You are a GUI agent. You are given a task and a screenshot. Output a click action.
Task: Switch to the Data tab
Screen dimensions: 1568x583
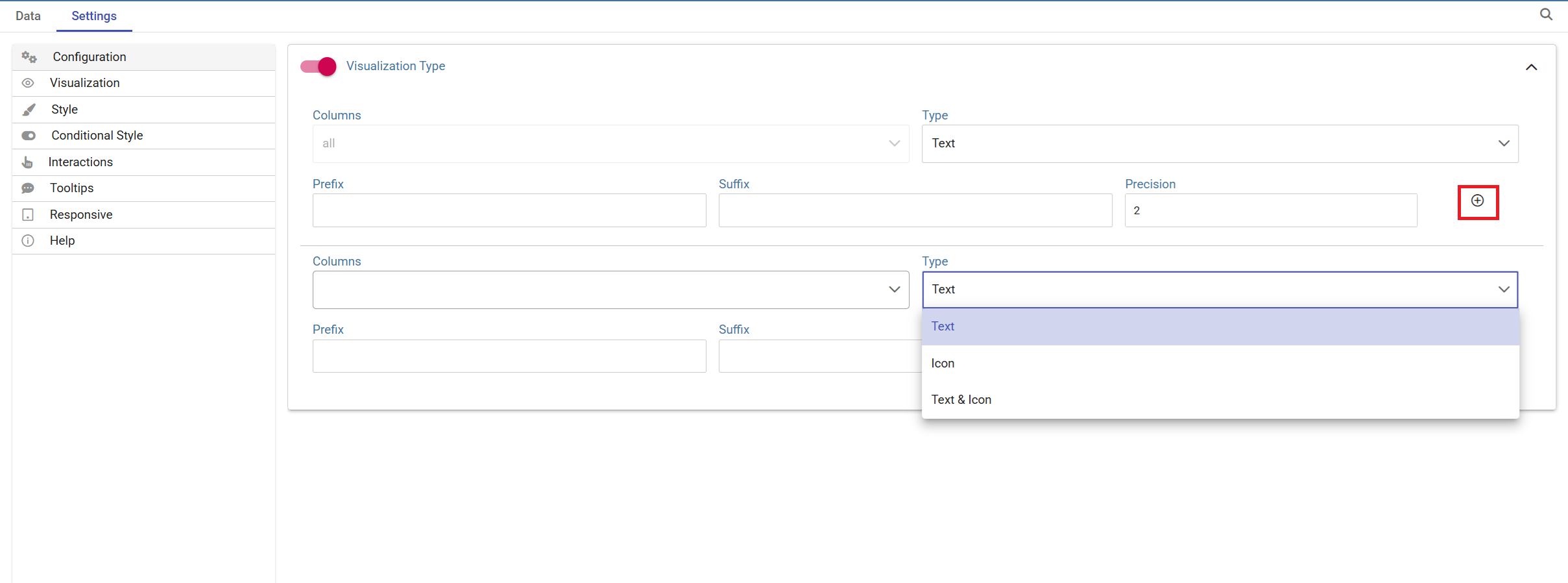pyautogui.click(x=28, y=16)
